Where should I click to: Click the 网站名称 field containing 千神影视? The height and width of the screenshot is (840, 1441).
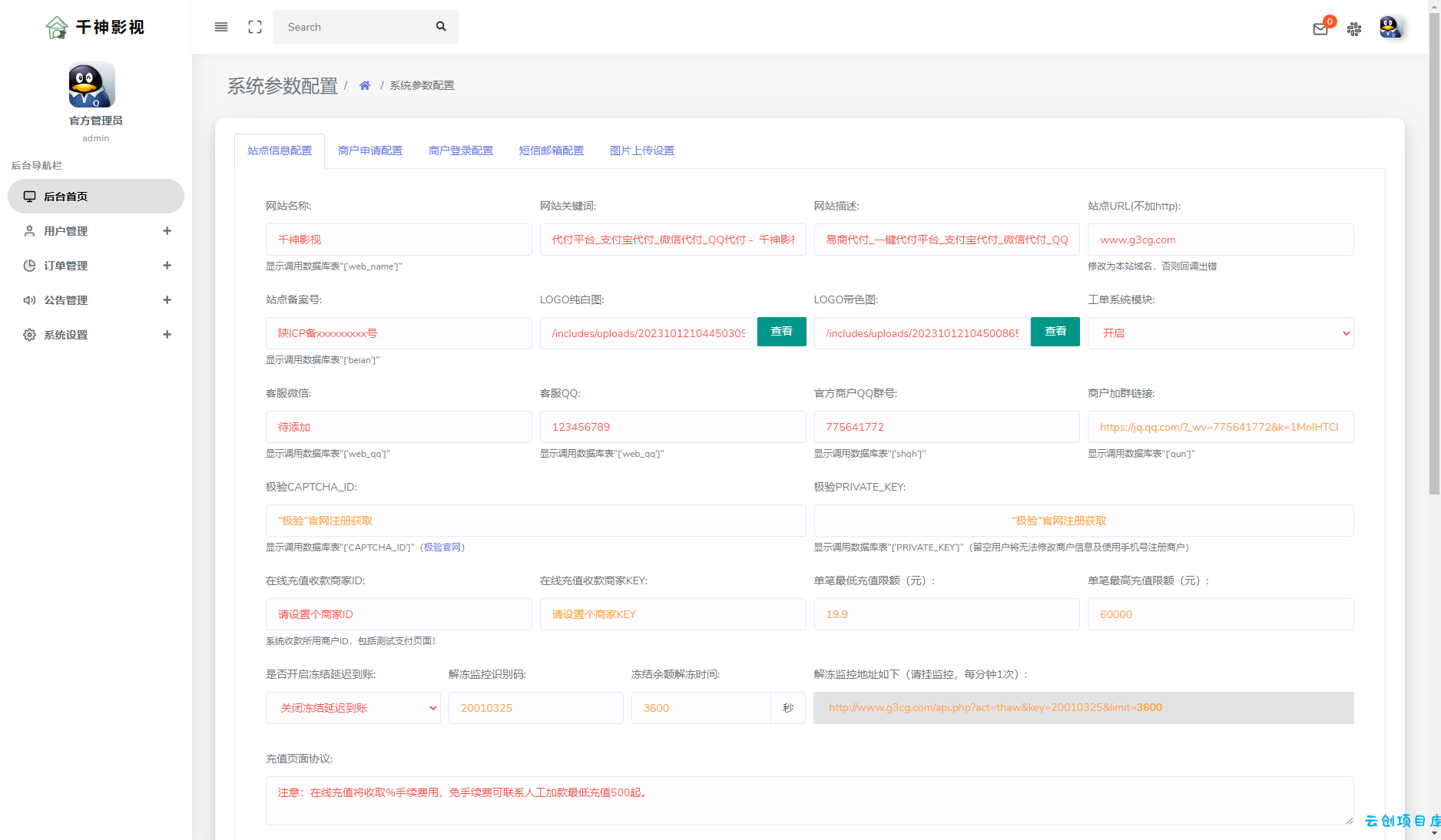[399, 240]
